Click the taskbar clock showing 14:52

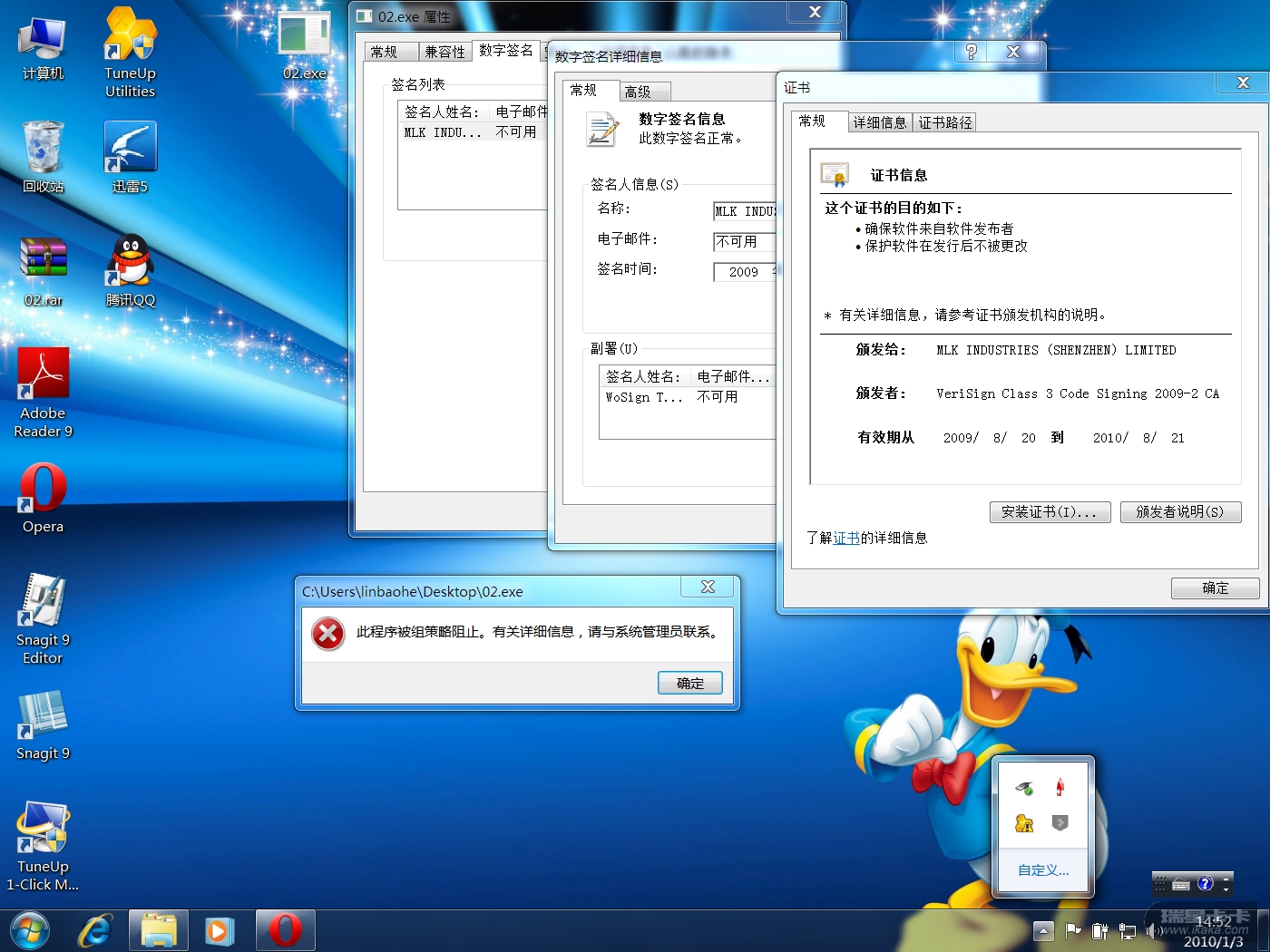tap(1214, 931)
